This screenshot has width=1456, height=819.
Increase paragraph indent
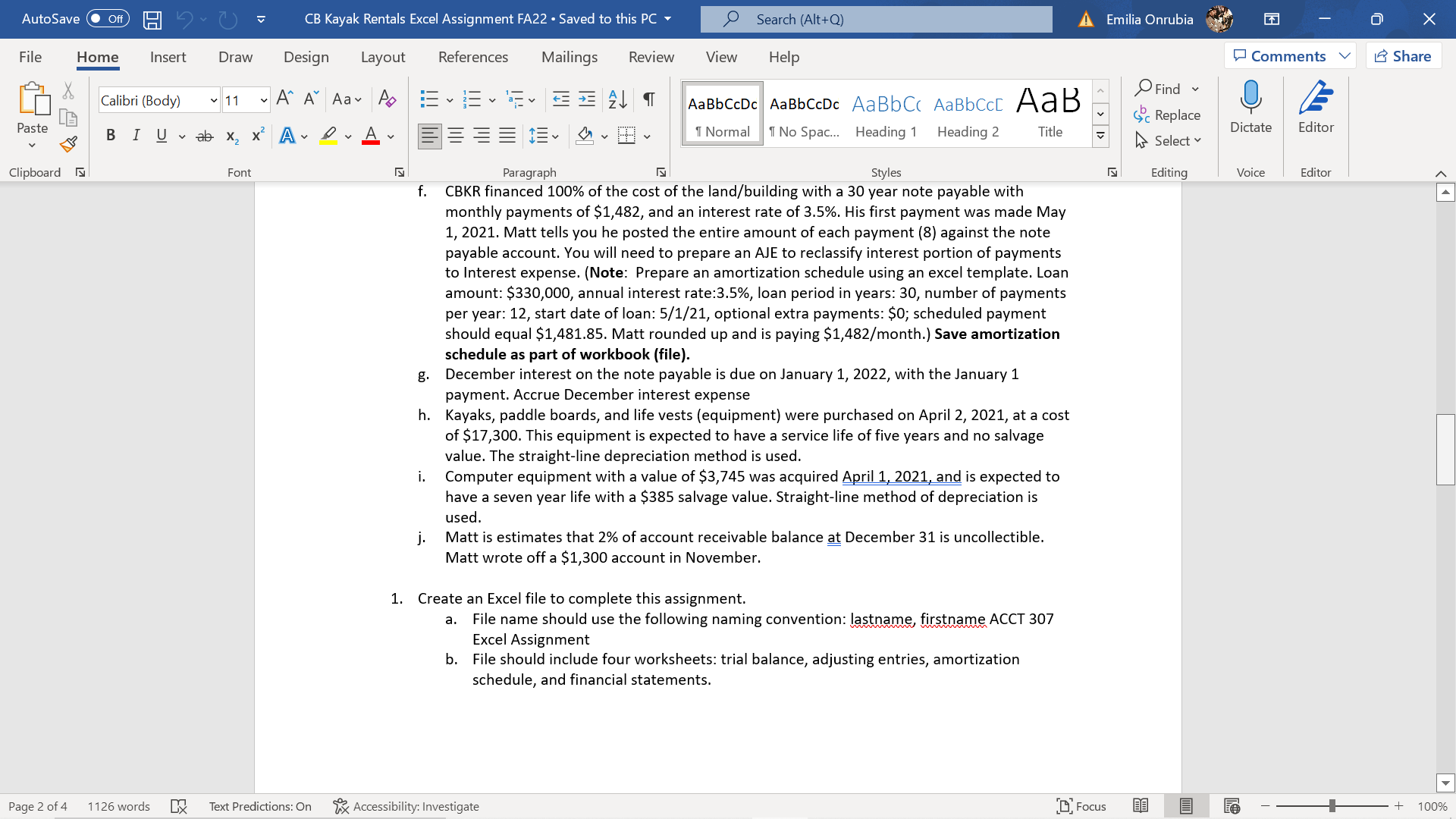point(587,99)
